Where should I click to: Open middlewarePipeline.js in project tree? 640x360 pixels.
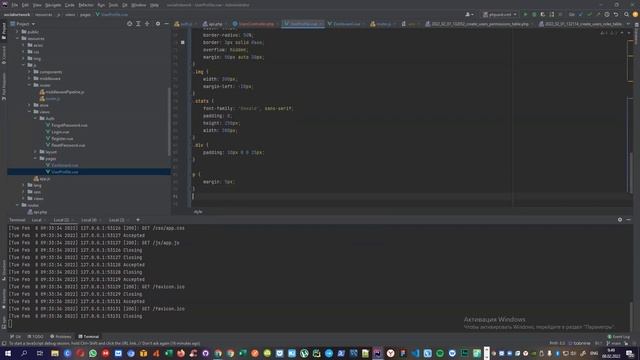coord(62,92)
